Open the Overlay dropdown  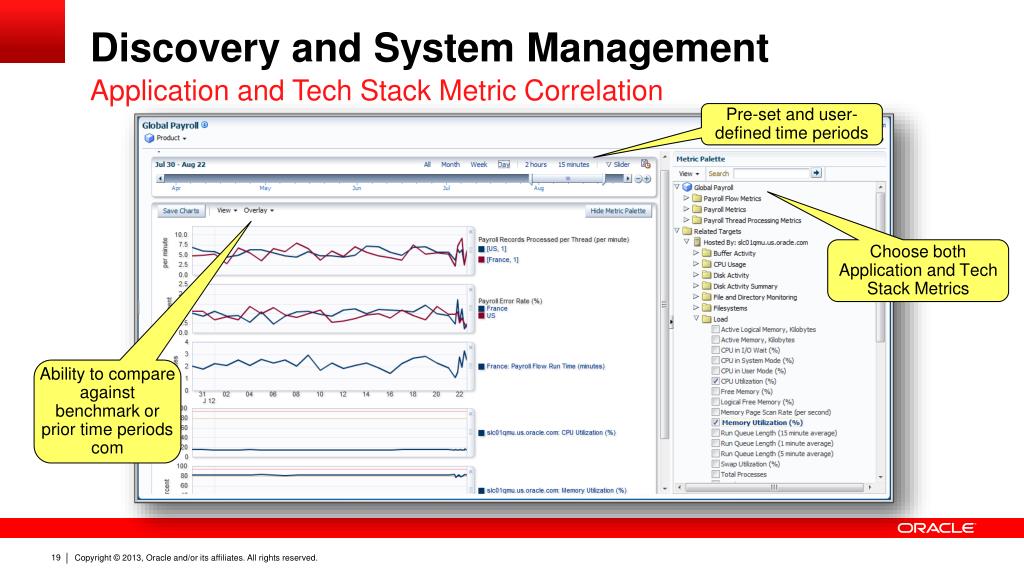pos(259,210)
